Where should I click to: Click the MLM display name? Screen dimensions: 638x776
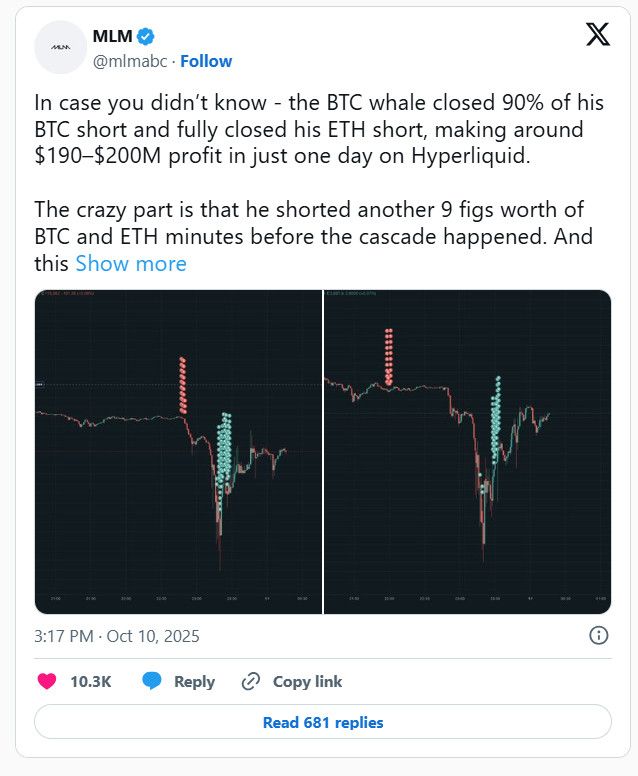(x=112, y=37)
